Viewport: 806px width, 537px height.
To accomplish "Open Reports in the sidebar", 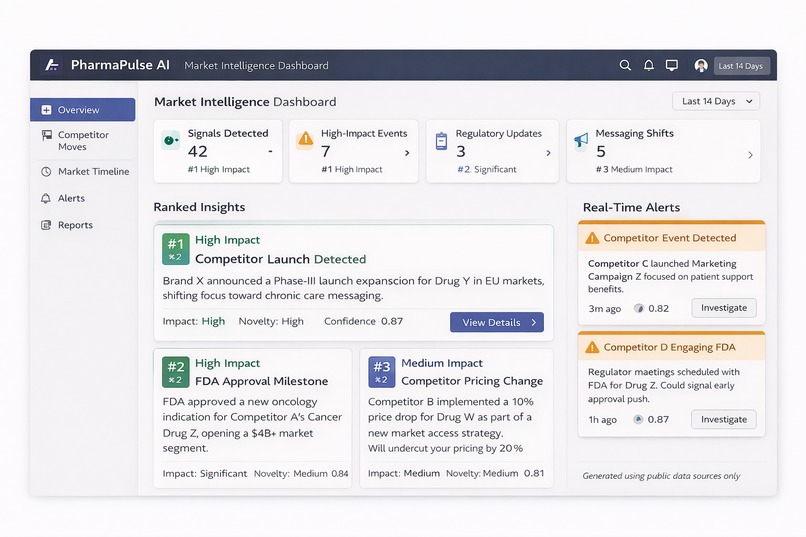I will [67, 225].
